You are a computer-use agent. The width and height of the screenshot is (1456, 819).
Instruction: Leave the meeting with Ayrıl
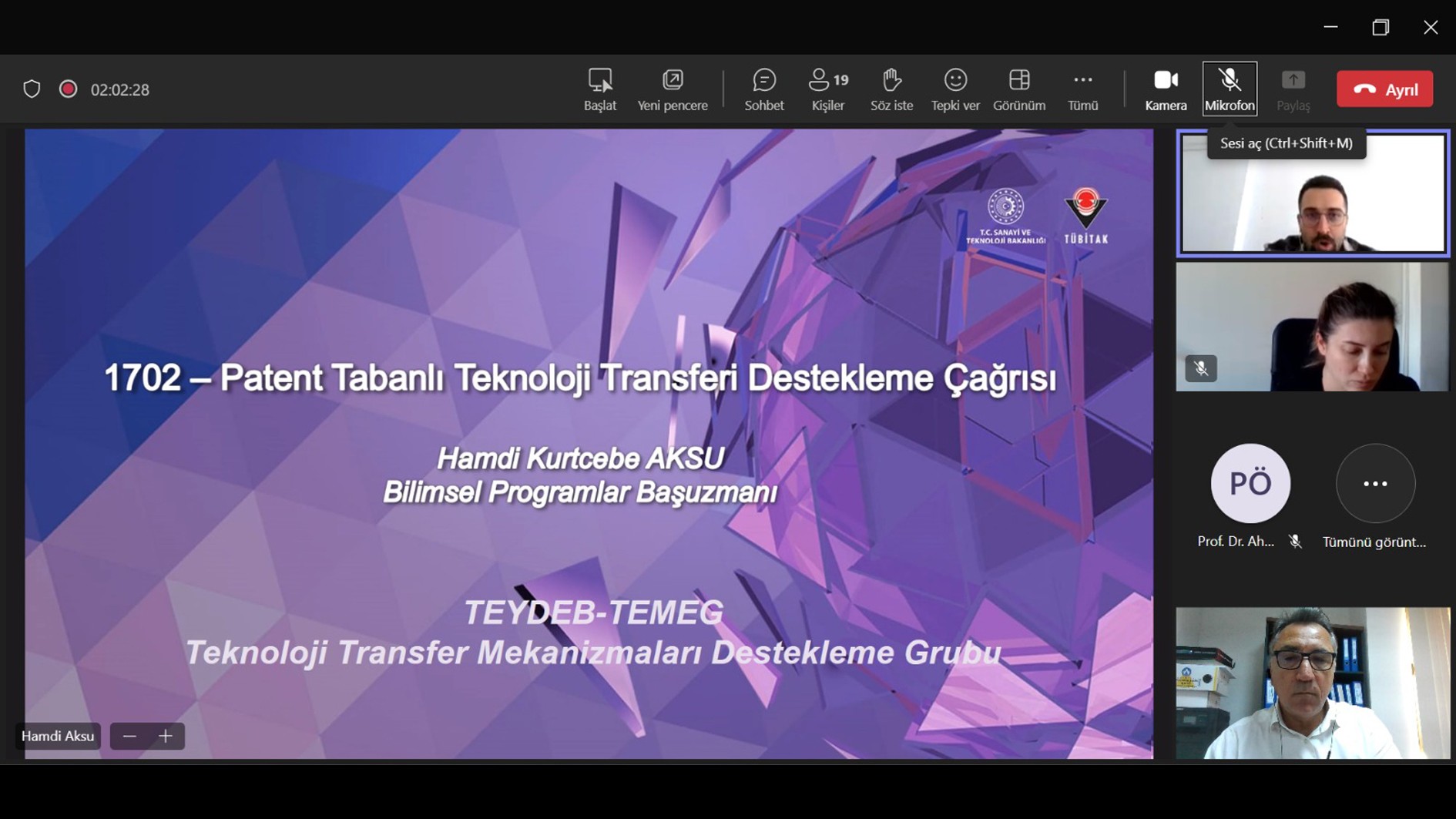click(x=1385, y=89)
